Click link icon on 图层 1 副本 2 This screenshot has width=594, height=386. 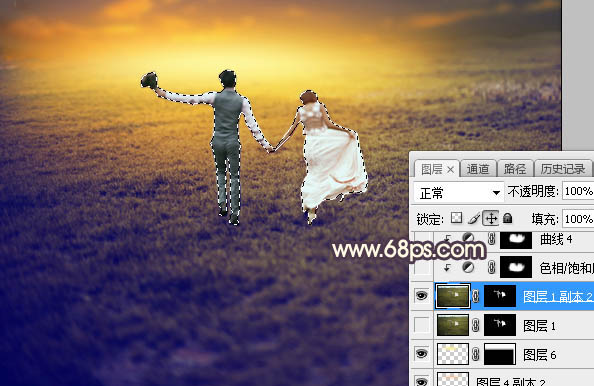(x=475, y=296)
